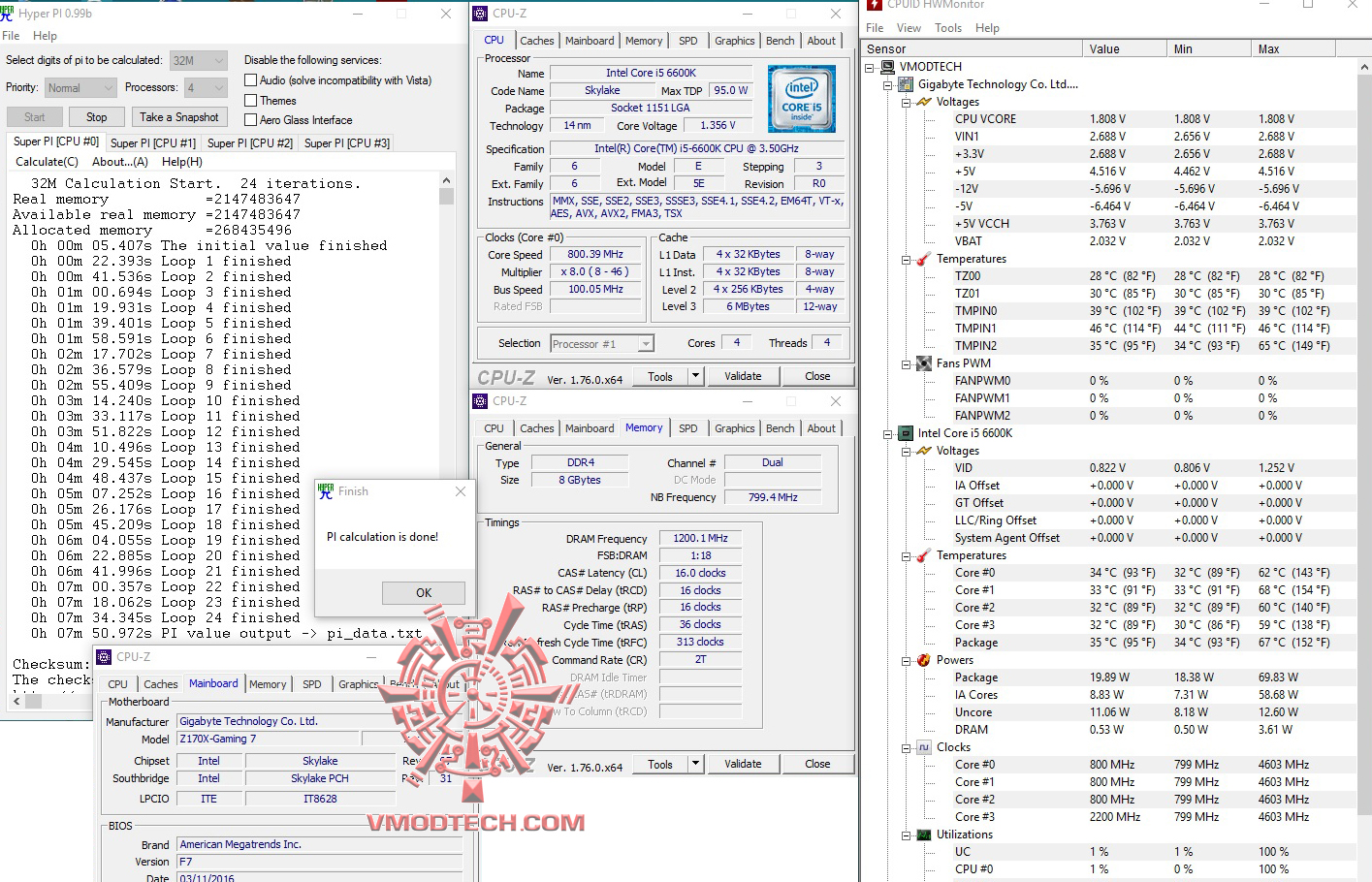Collapse Temperatures under Gigabyte Technology
This screenshot has height=882, width=1372.
(906, 259)
